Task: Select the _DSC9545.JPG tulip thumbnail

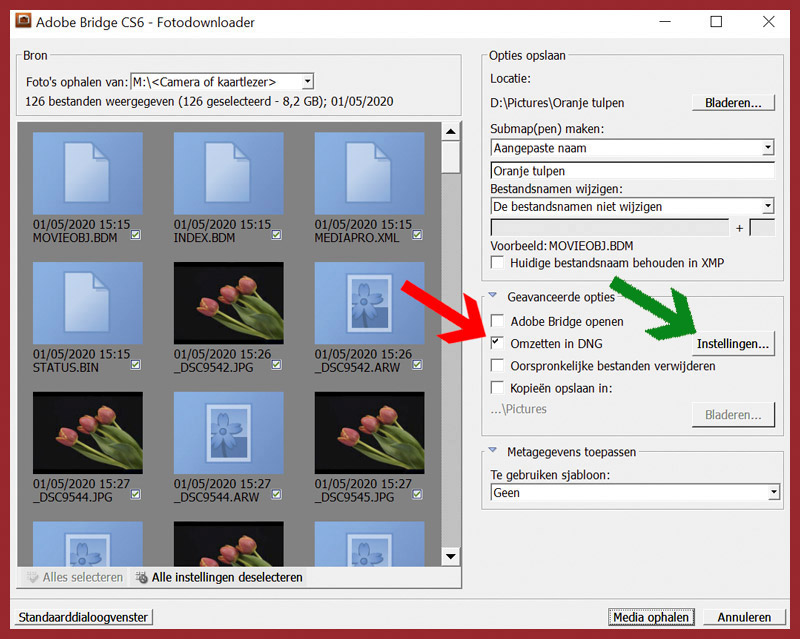Action: 369,433
